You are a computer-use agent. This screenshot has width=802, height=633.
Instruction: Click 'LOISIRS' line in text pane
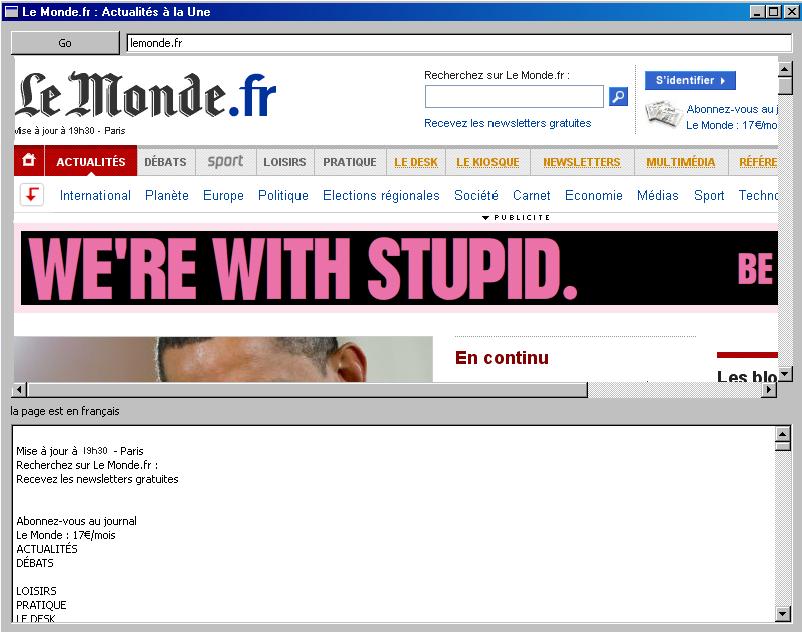tap(36, 591)
